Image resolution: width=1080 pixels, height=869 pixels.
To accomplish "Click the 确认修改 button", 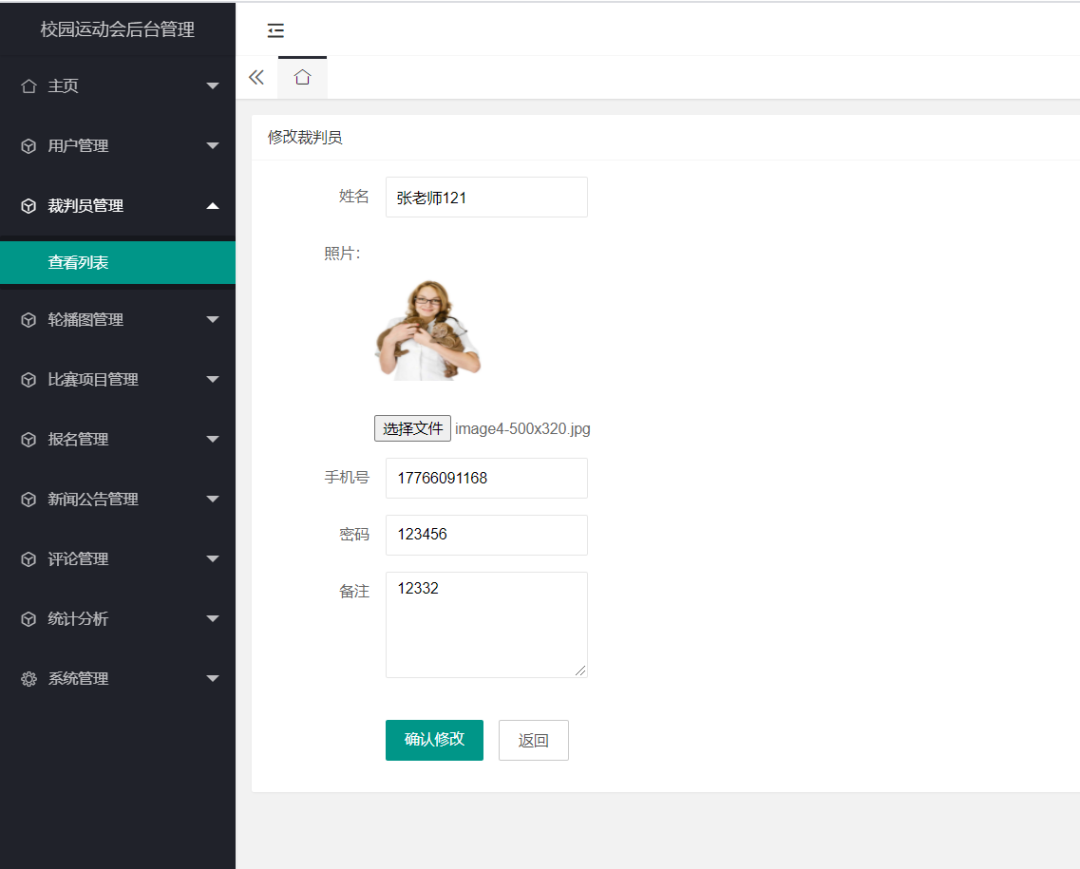I will (434, 740).
